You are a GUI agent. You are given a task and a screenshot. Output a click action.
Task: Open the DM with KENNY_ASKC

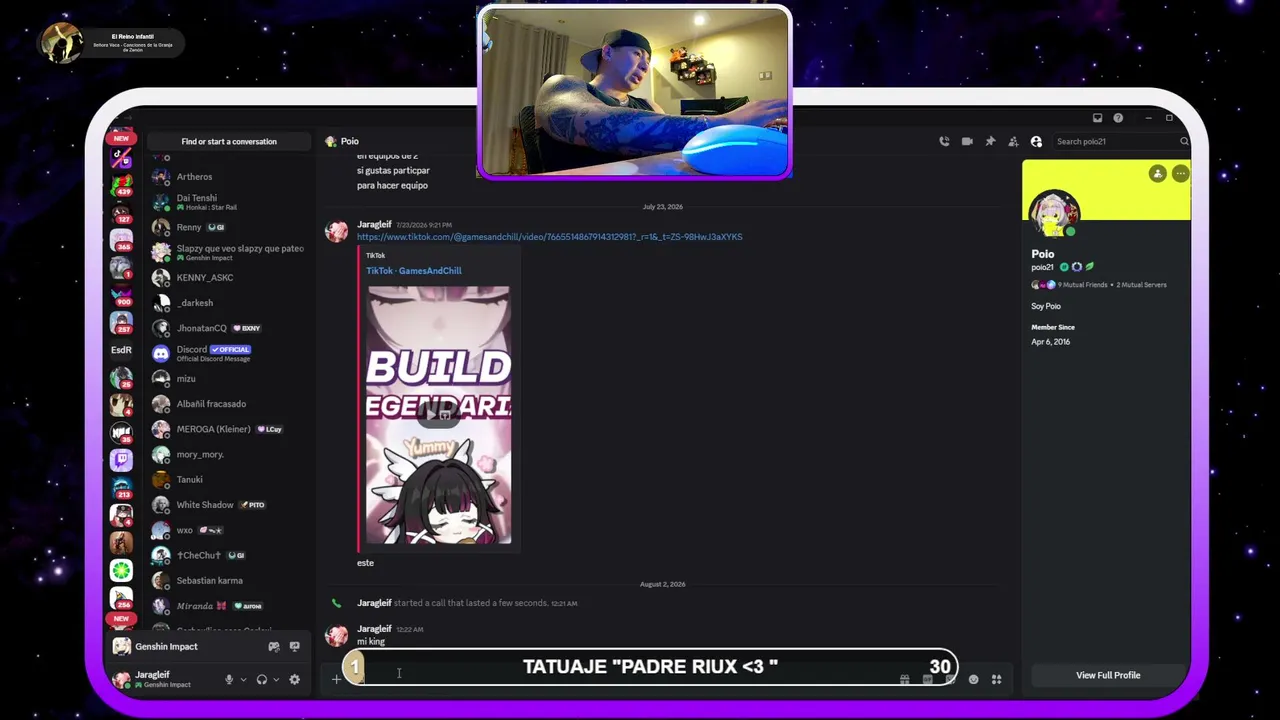pos(228,277)
